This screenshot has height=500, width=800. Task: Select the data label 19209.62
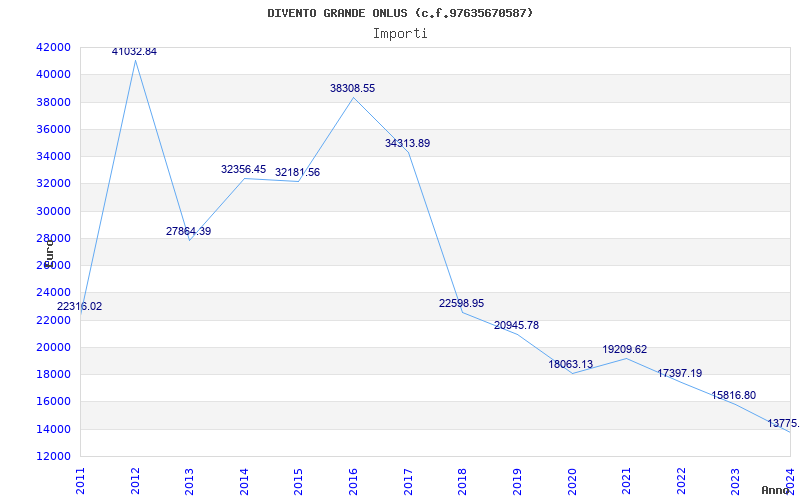click(624, 349)
